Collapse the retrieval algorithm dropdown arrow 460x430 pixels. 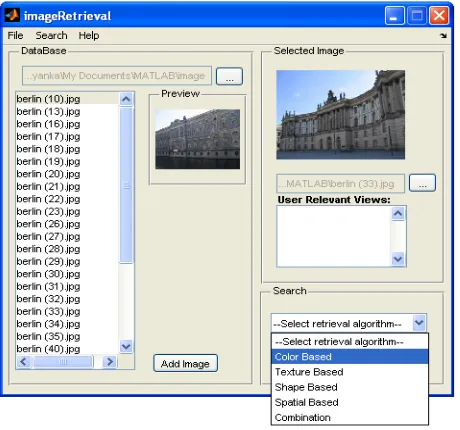tap(419, 323)
